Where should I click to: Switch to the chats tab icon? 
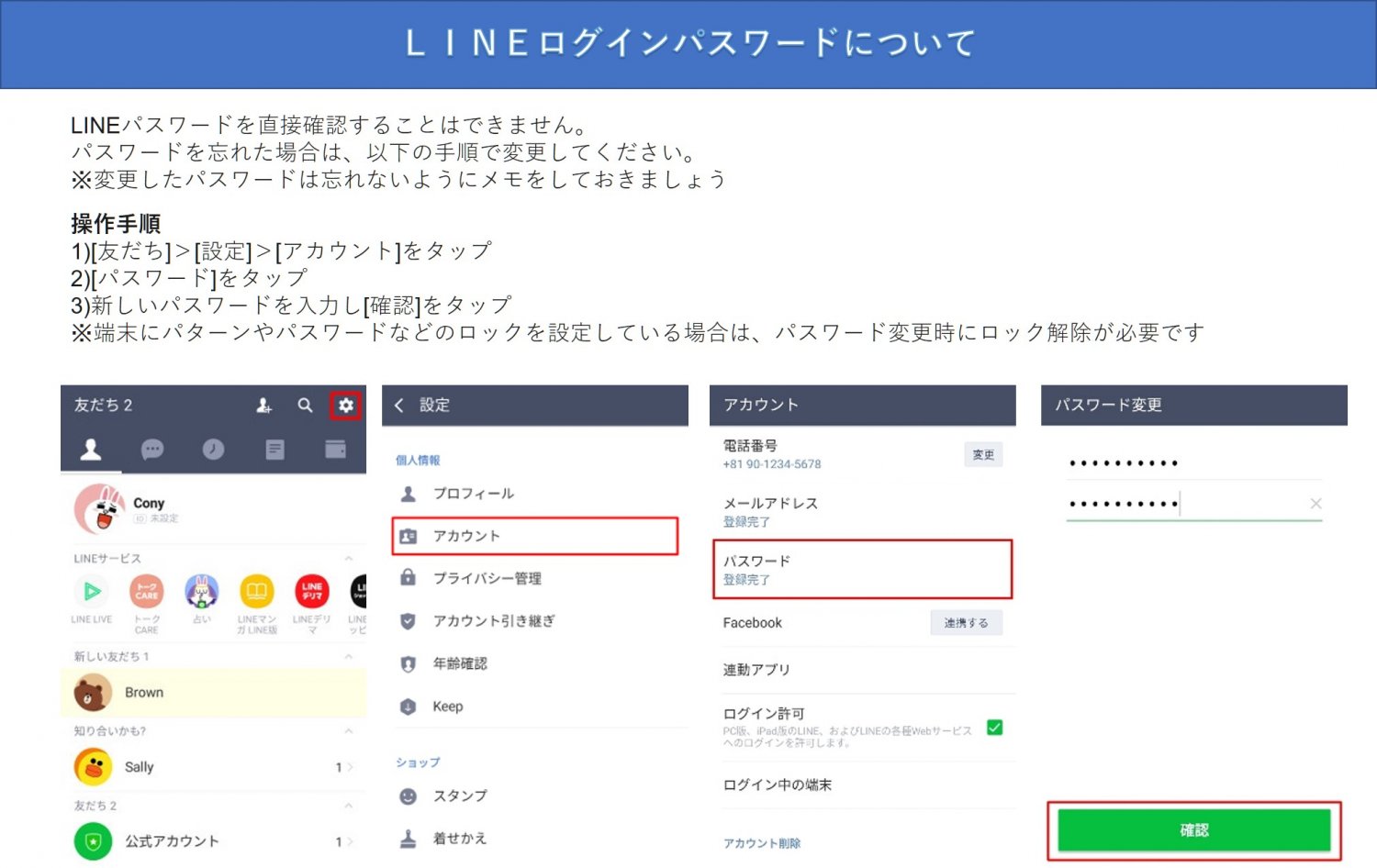point(152,449)
